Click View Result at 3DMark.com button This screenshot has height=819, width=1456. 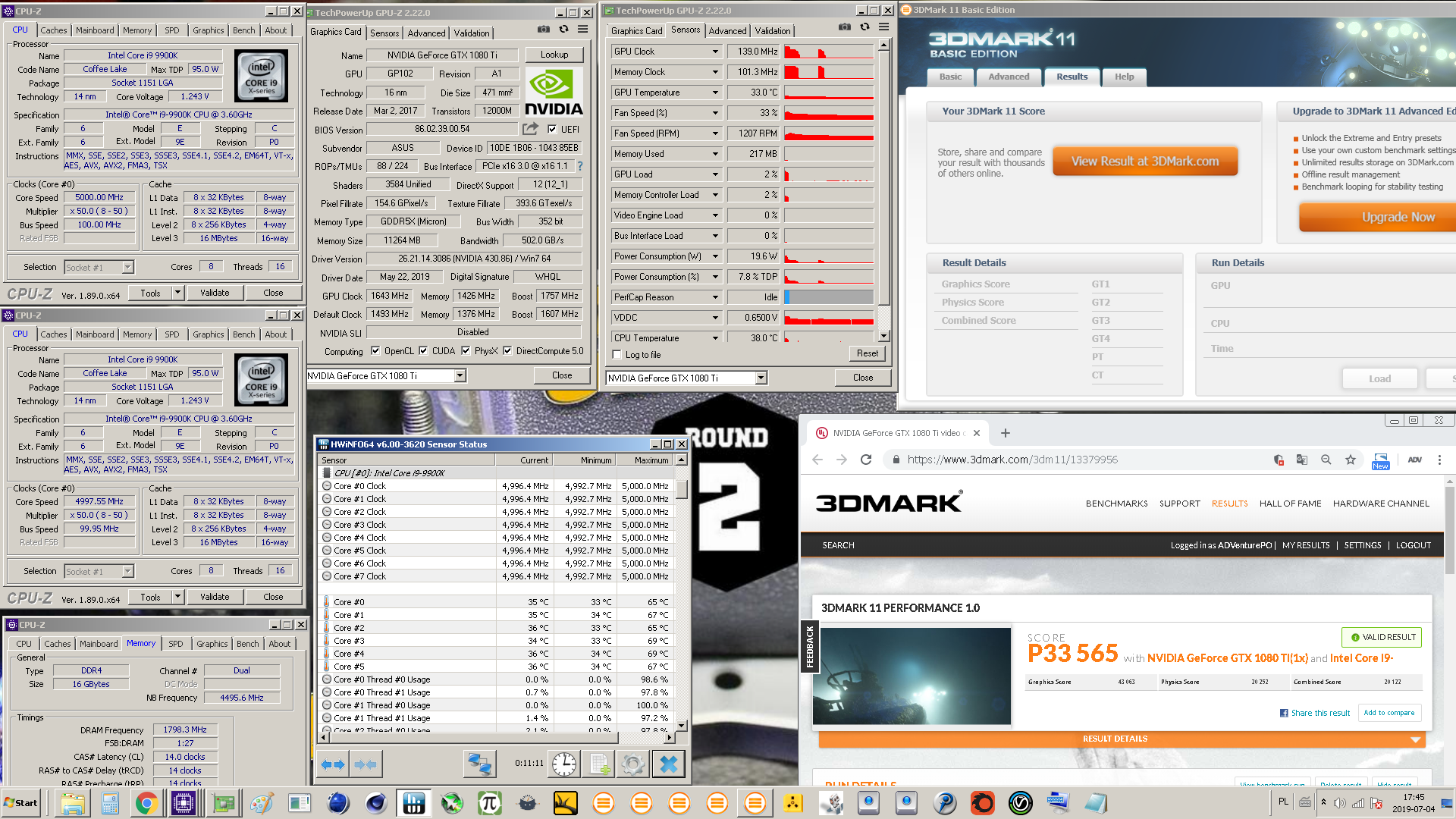pyautogui.click(x=1145, y=162)
